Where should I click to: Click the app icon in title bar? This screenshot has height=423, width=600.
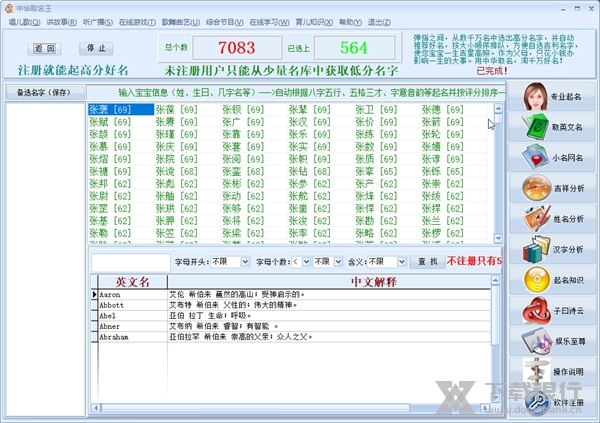pos(9,8)
